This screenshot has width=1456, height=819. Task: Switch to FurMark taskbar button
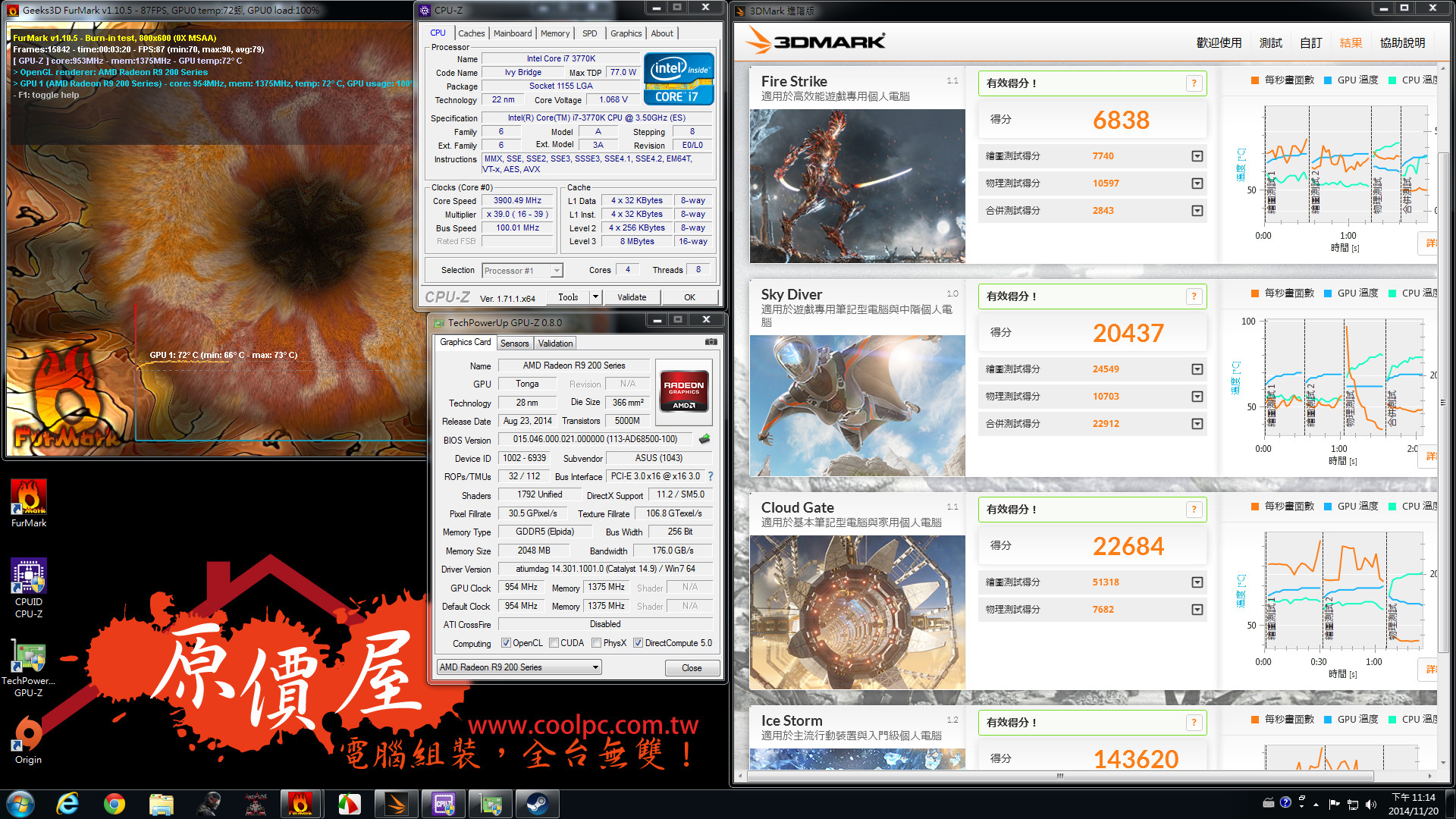(300, 804)
